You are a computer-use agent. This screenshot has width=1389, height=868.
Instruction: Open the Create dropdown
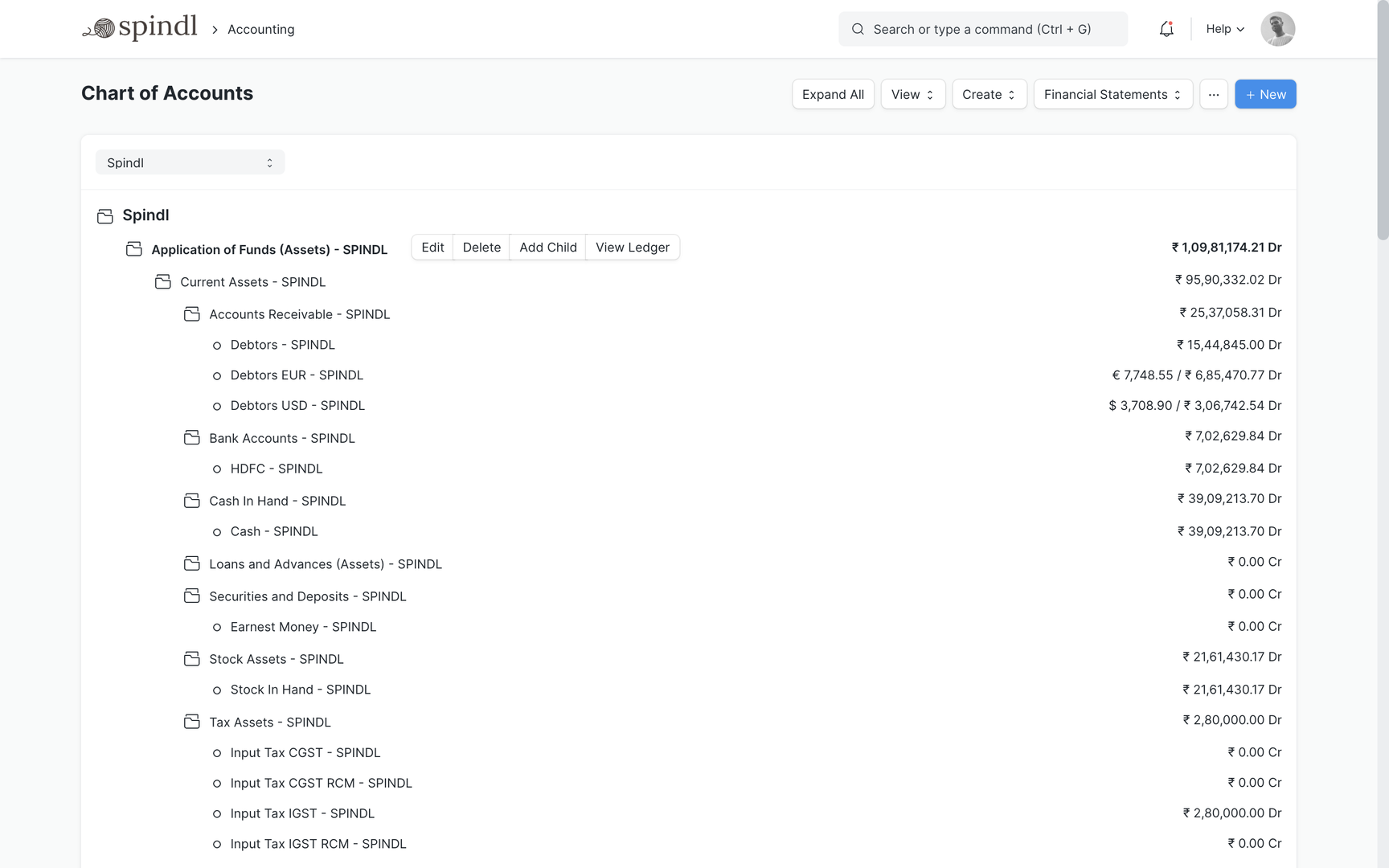(989, 94)
